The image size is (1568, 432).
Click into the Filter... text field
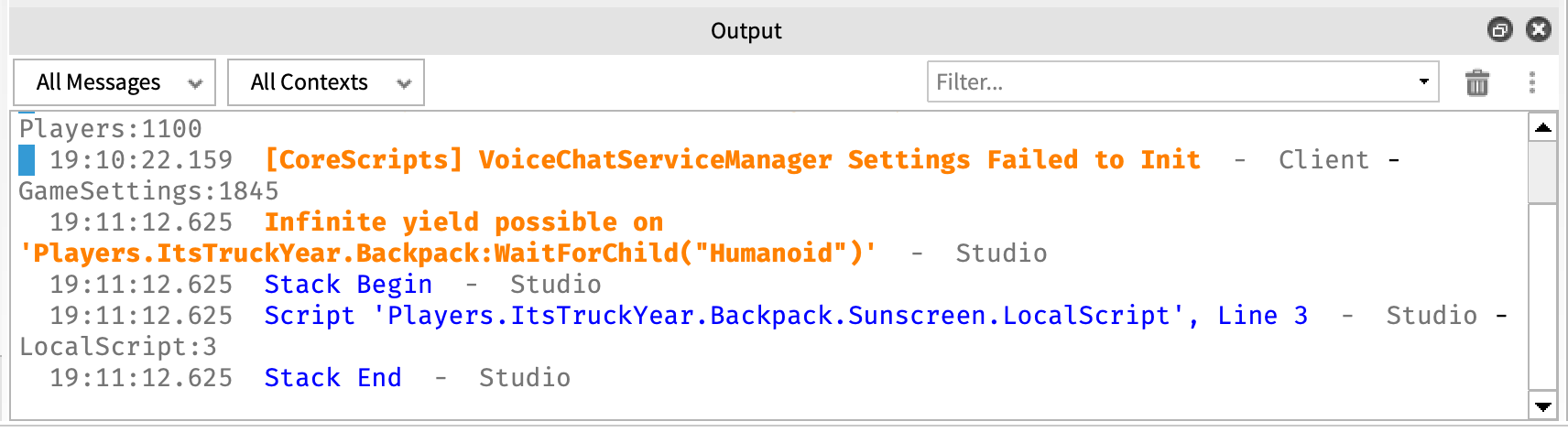(x=1172, y=81)
